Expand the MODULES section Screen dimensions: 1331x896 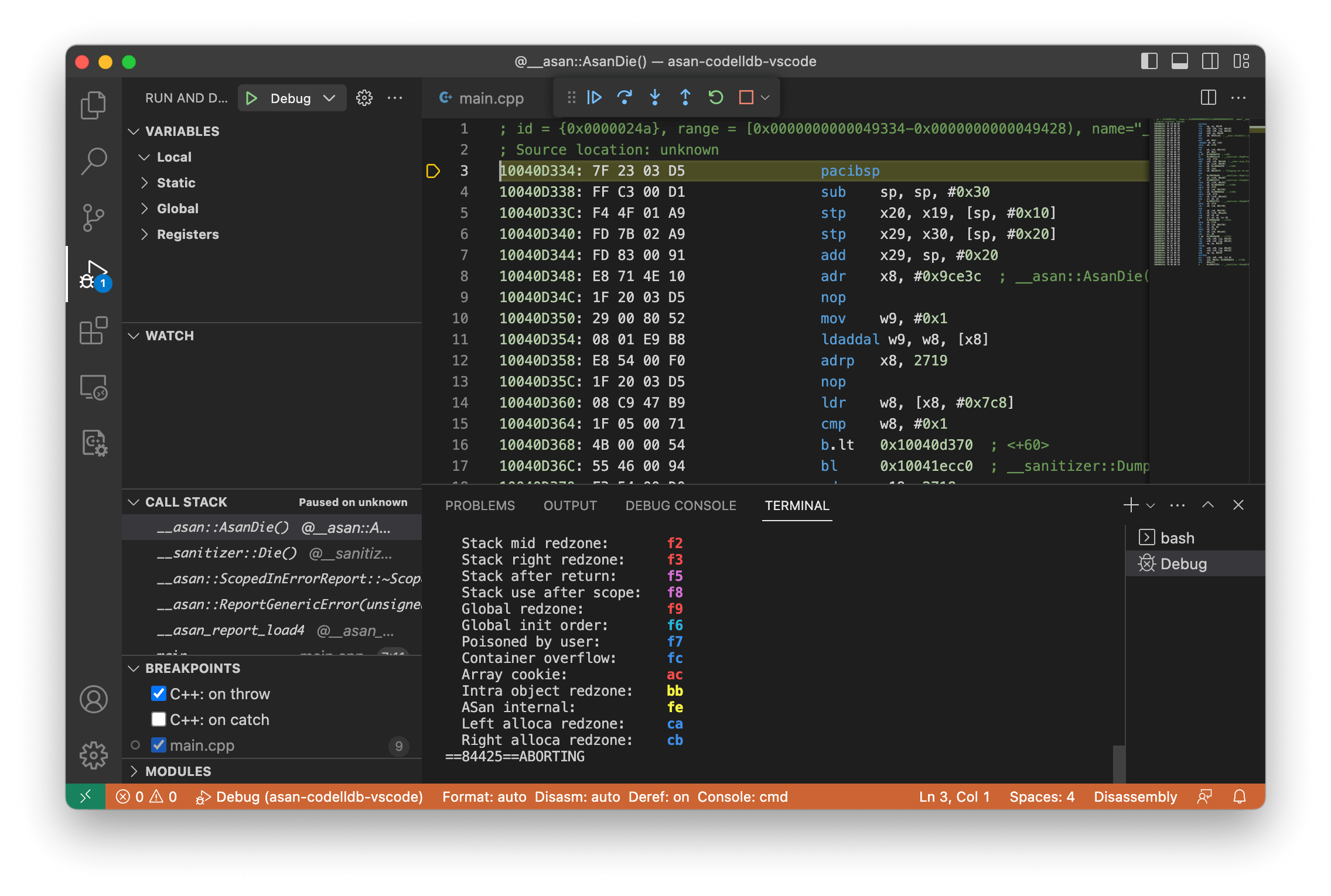272,771
